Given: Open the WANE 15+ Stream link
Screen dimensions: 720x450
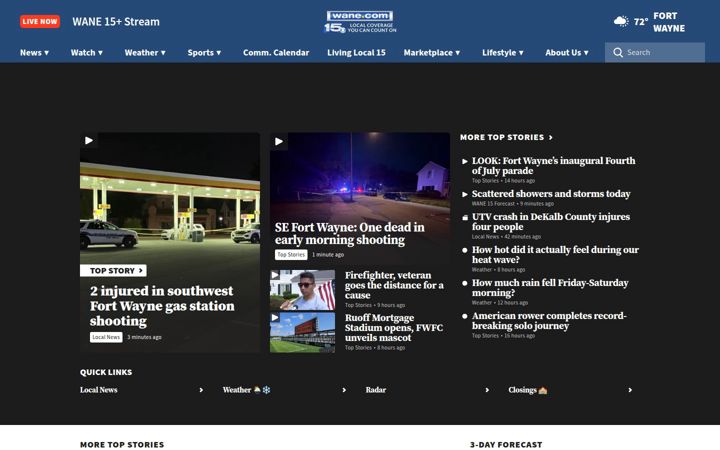Looking at the screenshot, I should 116,22.
